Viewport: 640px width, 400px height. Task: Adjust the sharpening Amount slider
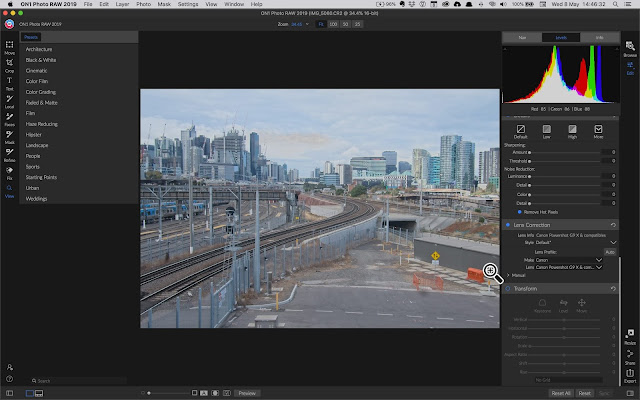pos(530,151)
